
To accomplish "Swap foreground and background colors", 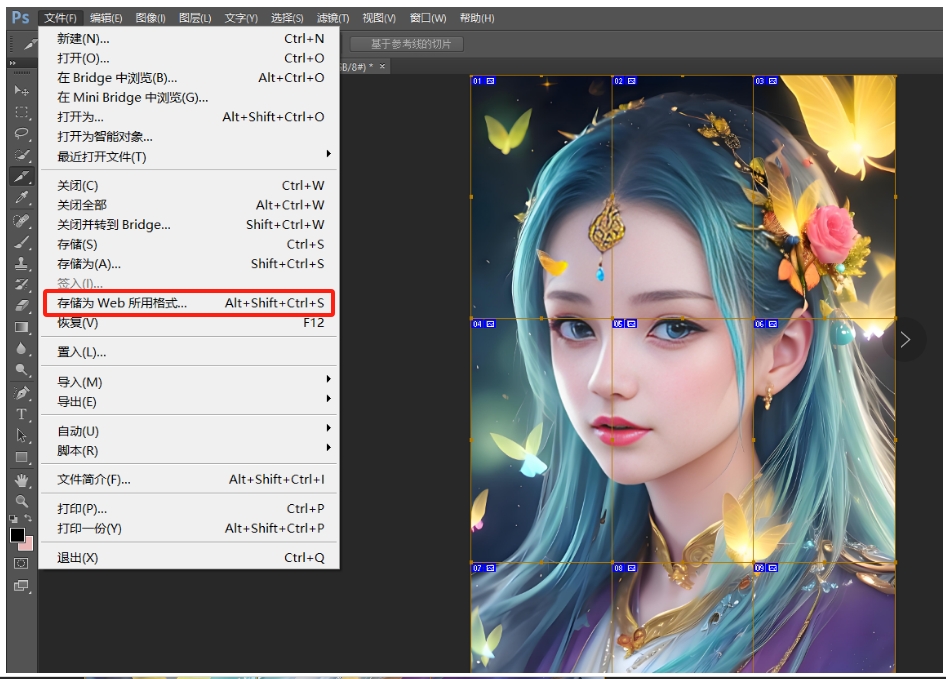I will coord(28,518).
